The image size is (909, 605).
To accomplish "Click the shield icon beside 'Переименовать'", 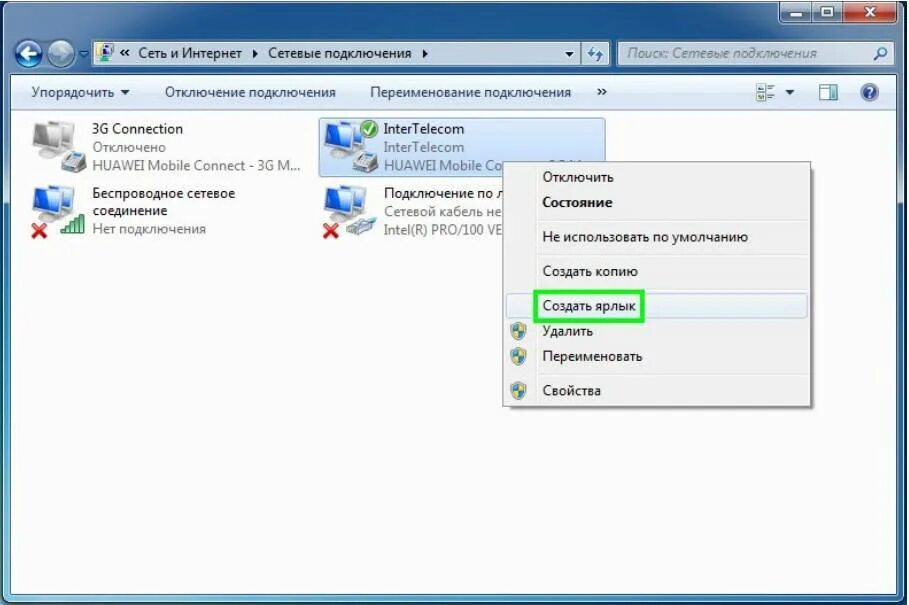I will click(518, 356).
